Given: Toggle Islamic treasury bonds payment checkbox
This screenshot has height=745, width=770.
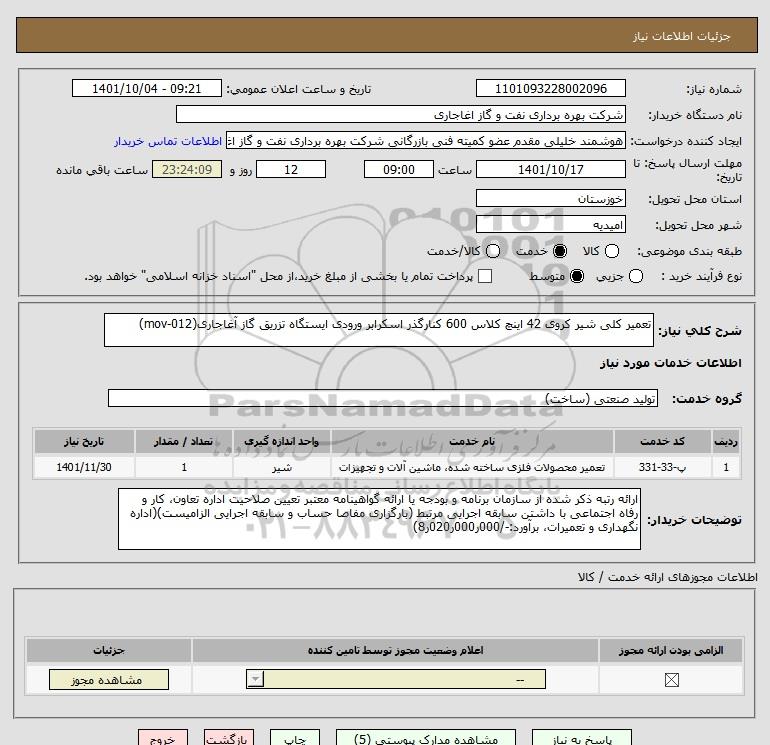Looking at the screenshot, I should coord(485,276).
